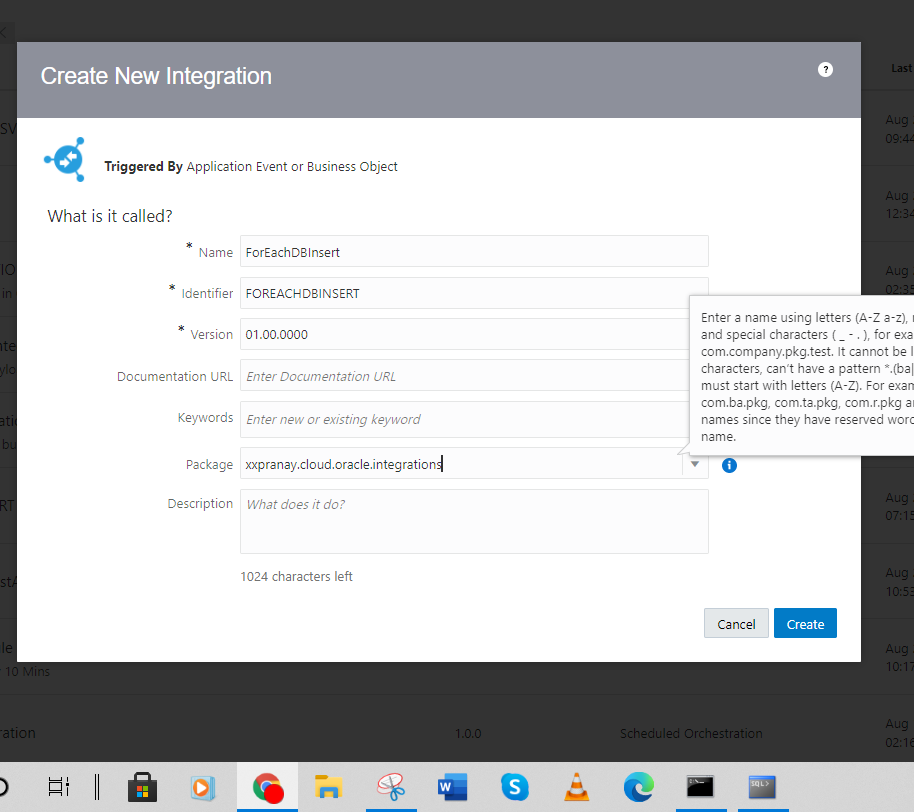Click the blue integration type icon

coord(64,159)
